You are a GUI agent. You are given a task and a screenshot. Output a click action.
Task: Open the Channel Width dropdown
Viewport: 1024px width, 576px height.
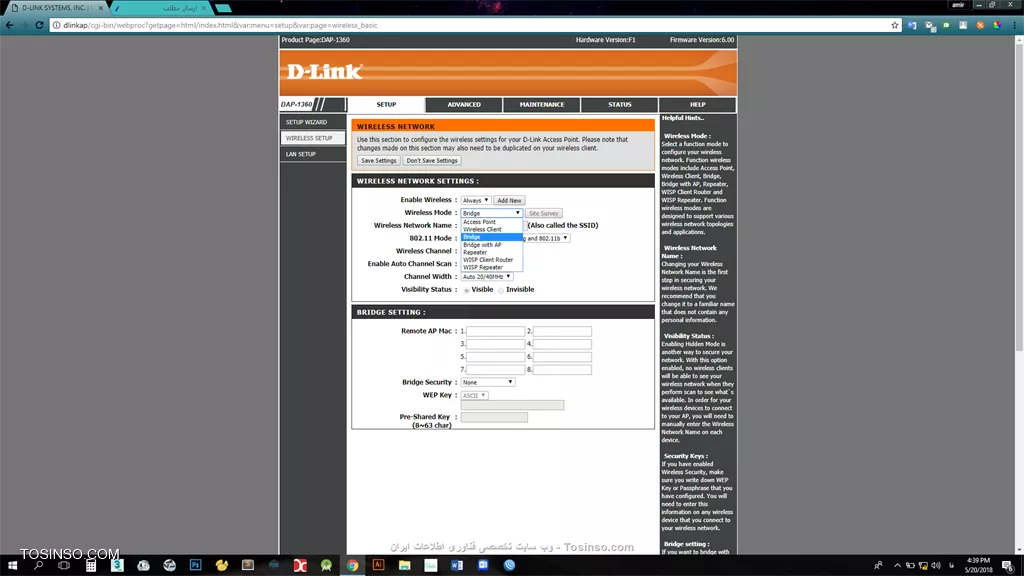[x=487, y=277]
